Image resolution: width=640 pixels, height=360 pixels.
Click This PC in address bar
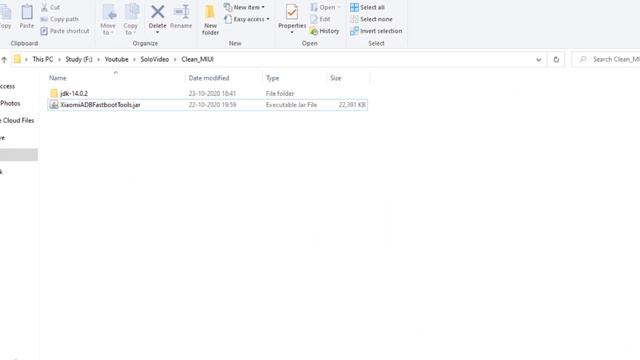tap(43, 60)
